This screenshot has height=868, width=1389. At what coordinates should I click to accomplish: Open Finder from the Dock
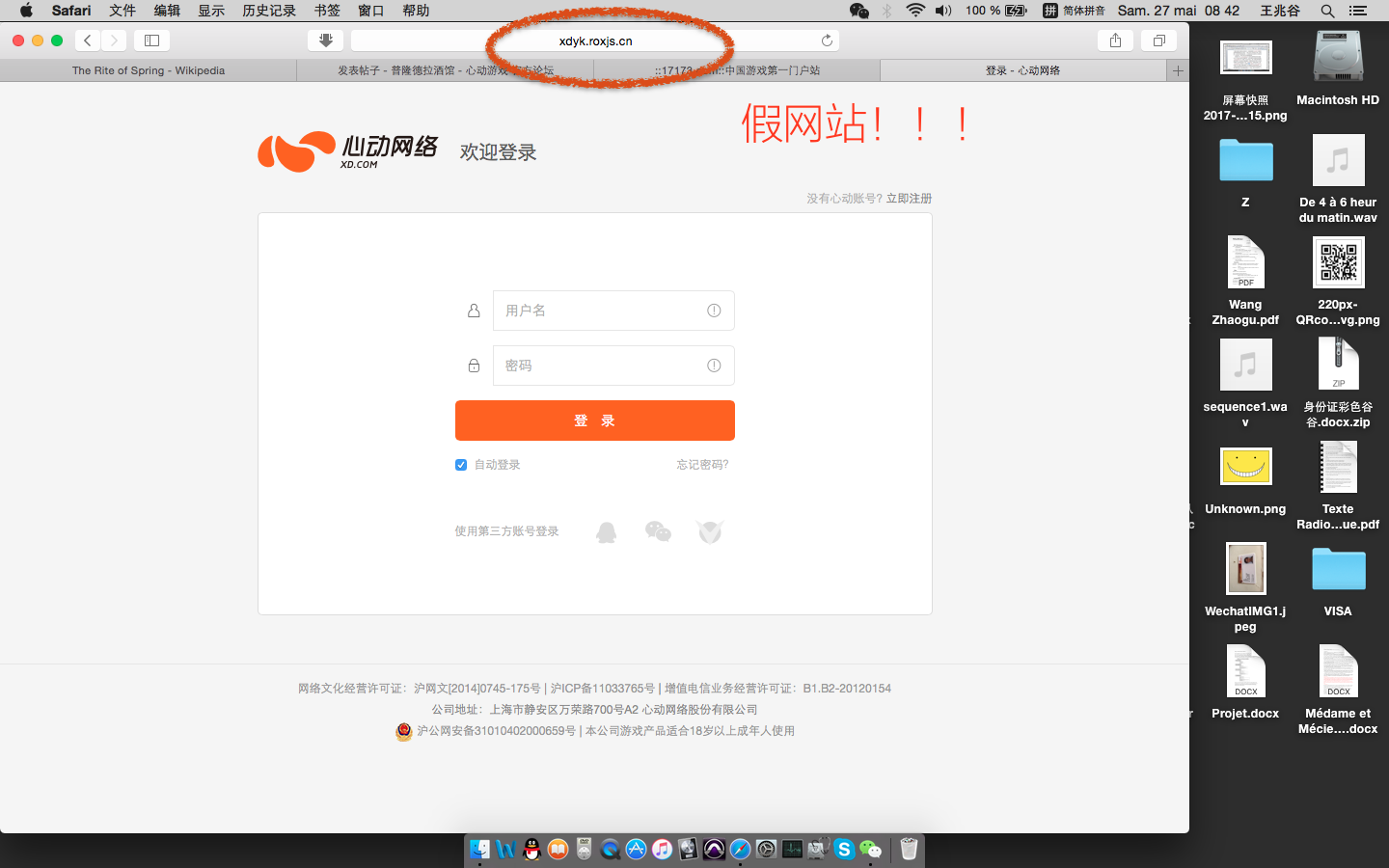coord(479,849)
